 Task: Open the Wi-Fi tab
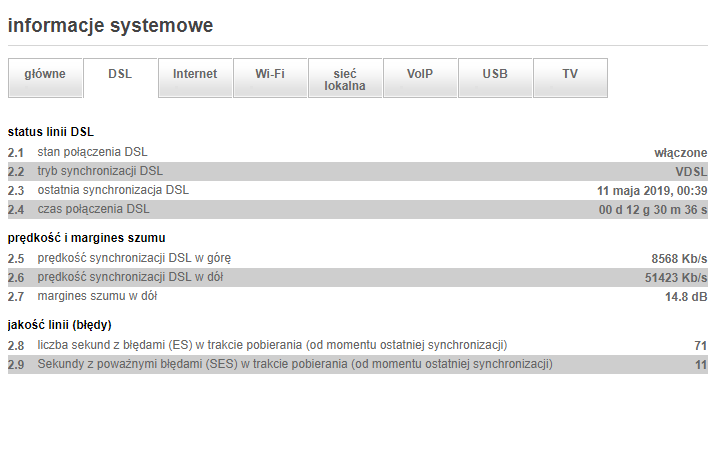coord(270,75)
